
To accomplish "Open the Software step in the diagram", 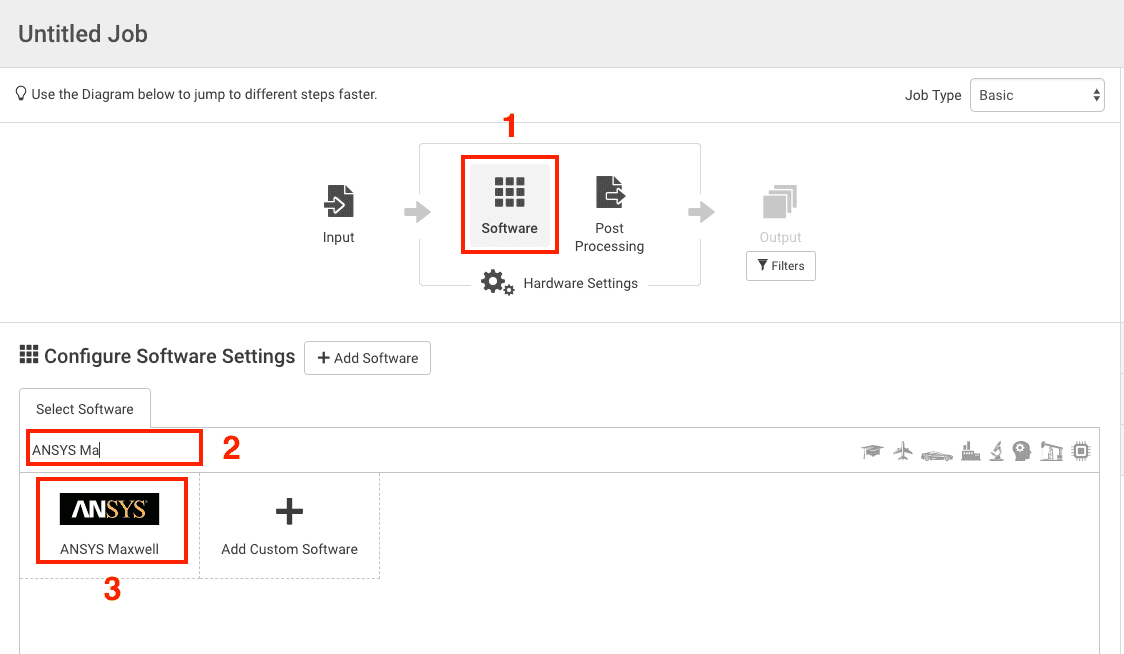I will click(x=510, y=206).
